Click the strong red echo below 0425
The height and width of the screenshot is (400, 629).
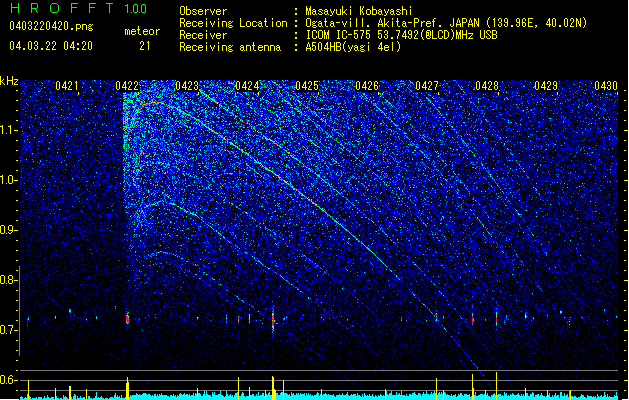click(x=273, y=319)
